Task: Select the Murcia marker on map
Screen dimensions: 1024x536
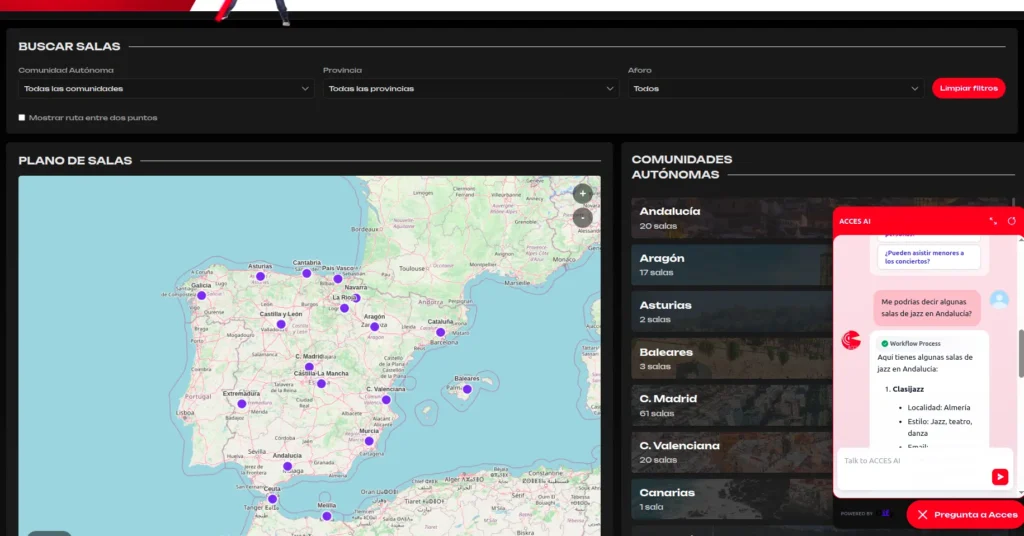Action: pyautogui.click(x=369, y=441)
